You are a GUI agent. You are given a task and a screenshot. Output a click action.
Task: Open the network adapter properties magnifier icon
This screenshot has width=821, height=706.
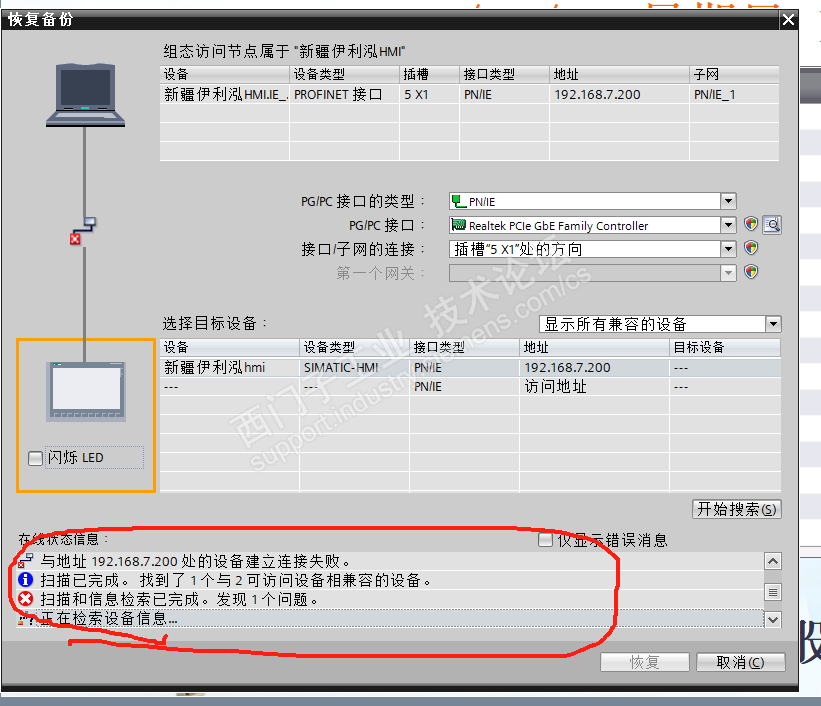coord(772,225)
